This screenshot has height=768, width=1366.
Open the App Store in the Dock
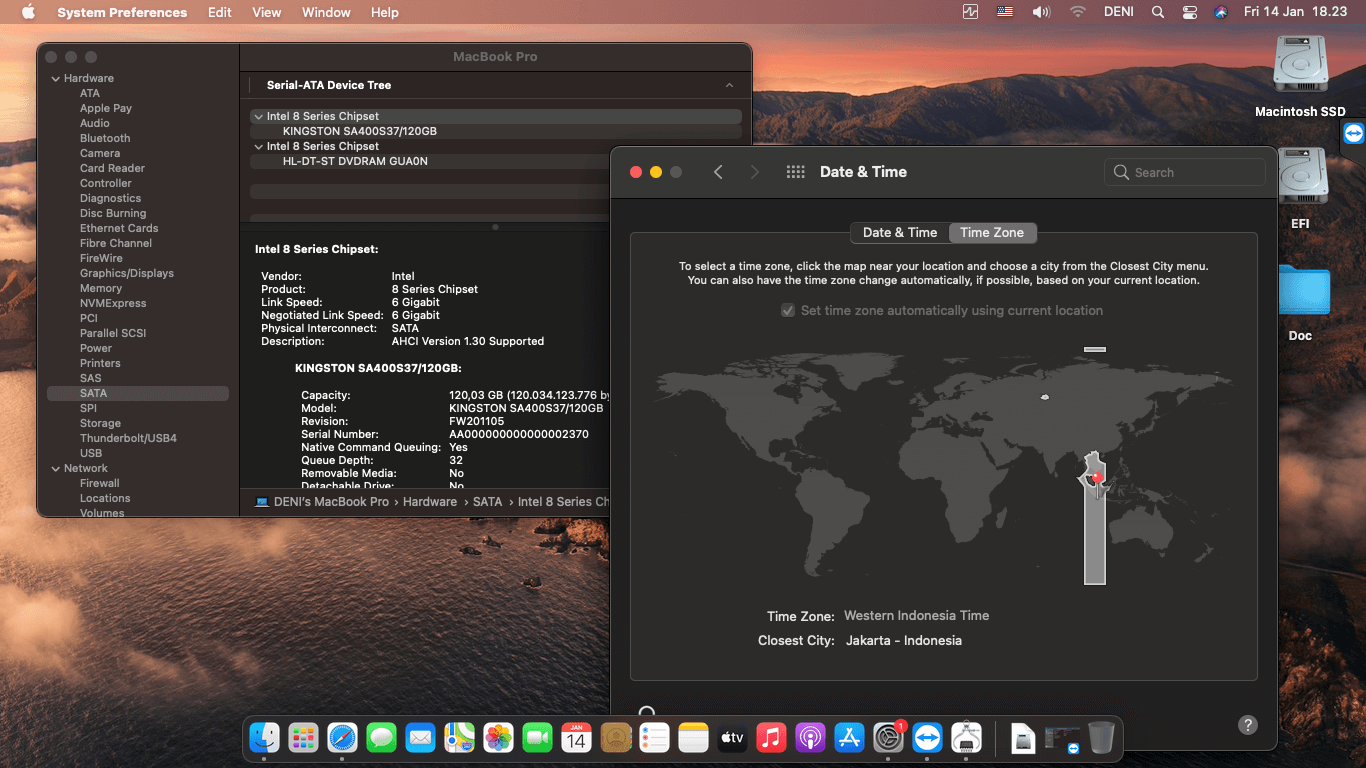[849, 738]
